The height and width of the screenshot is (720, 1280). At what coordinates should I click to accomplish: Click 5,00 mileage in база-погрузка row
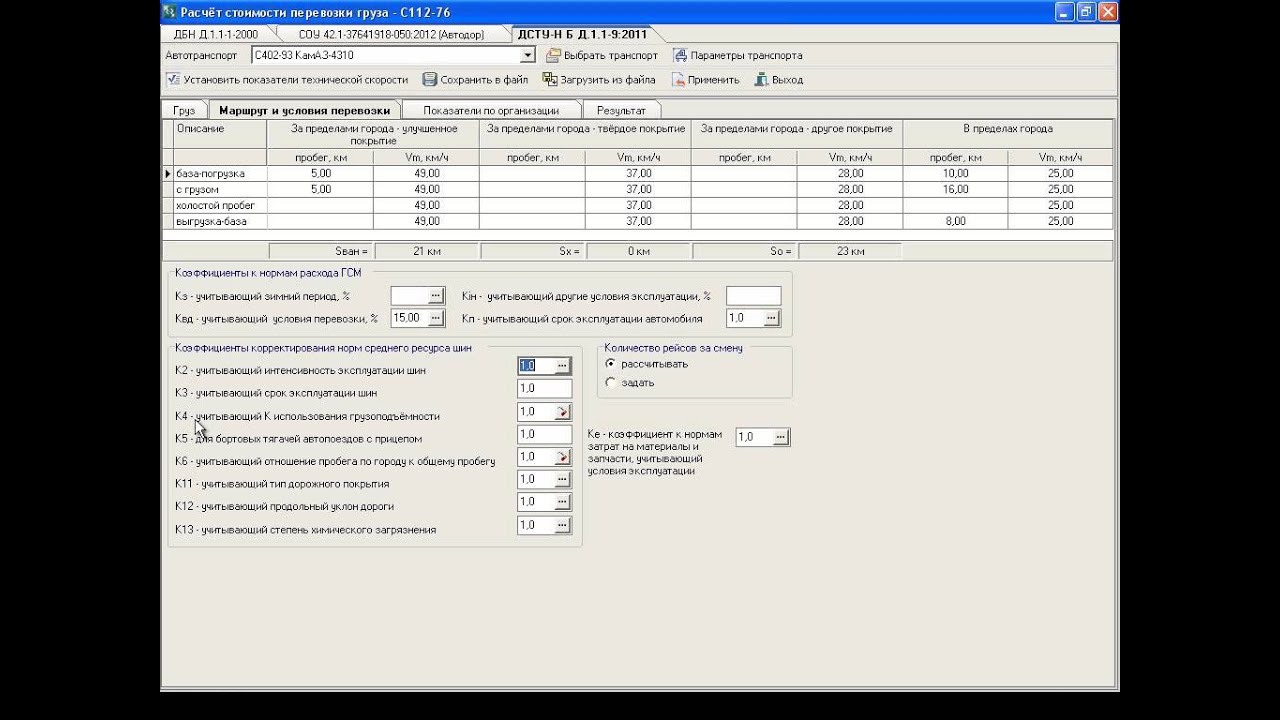coord(320,173)
